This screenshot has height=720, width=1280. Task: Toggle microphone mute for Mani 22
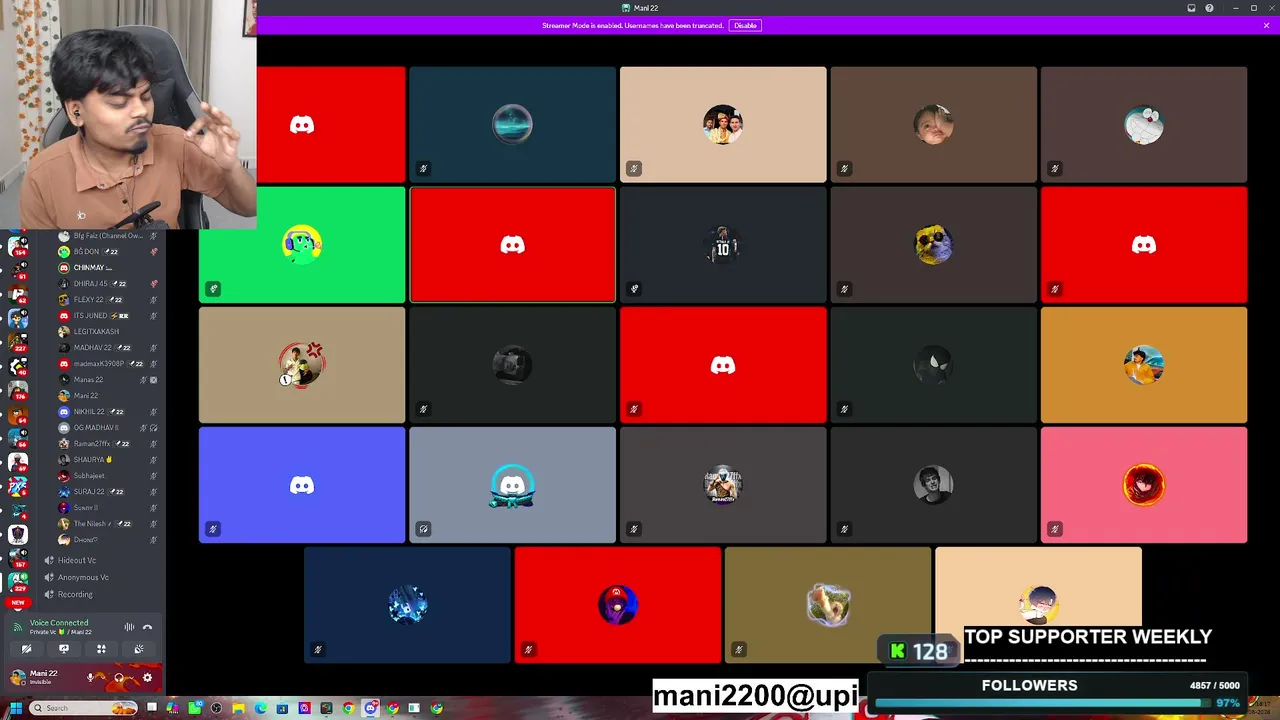91,678
